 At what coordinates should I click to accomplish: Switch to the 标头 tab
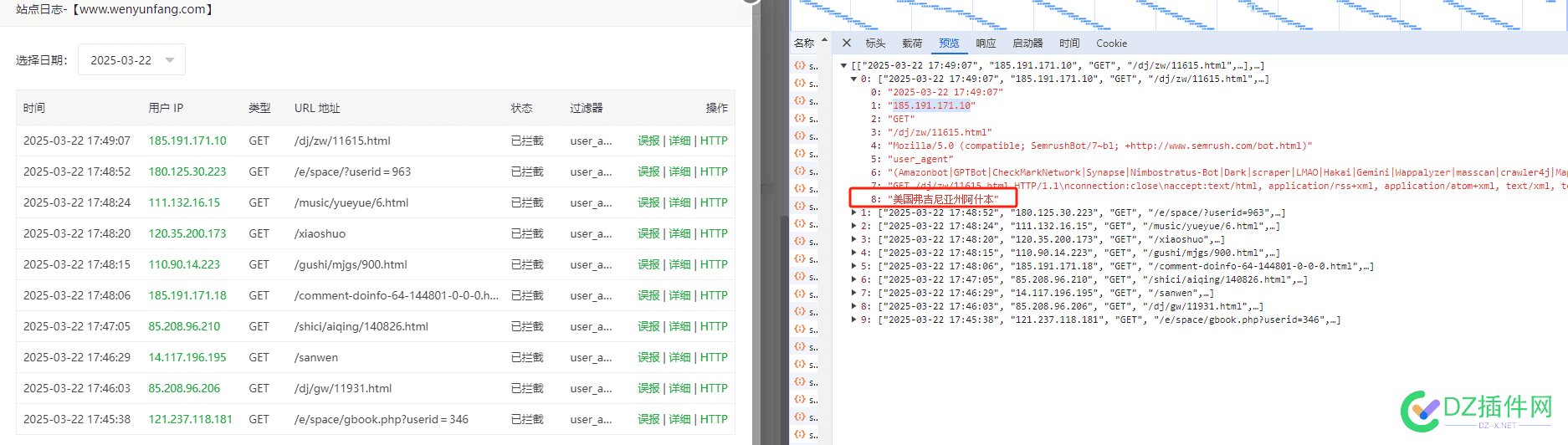tap(875, 43)
